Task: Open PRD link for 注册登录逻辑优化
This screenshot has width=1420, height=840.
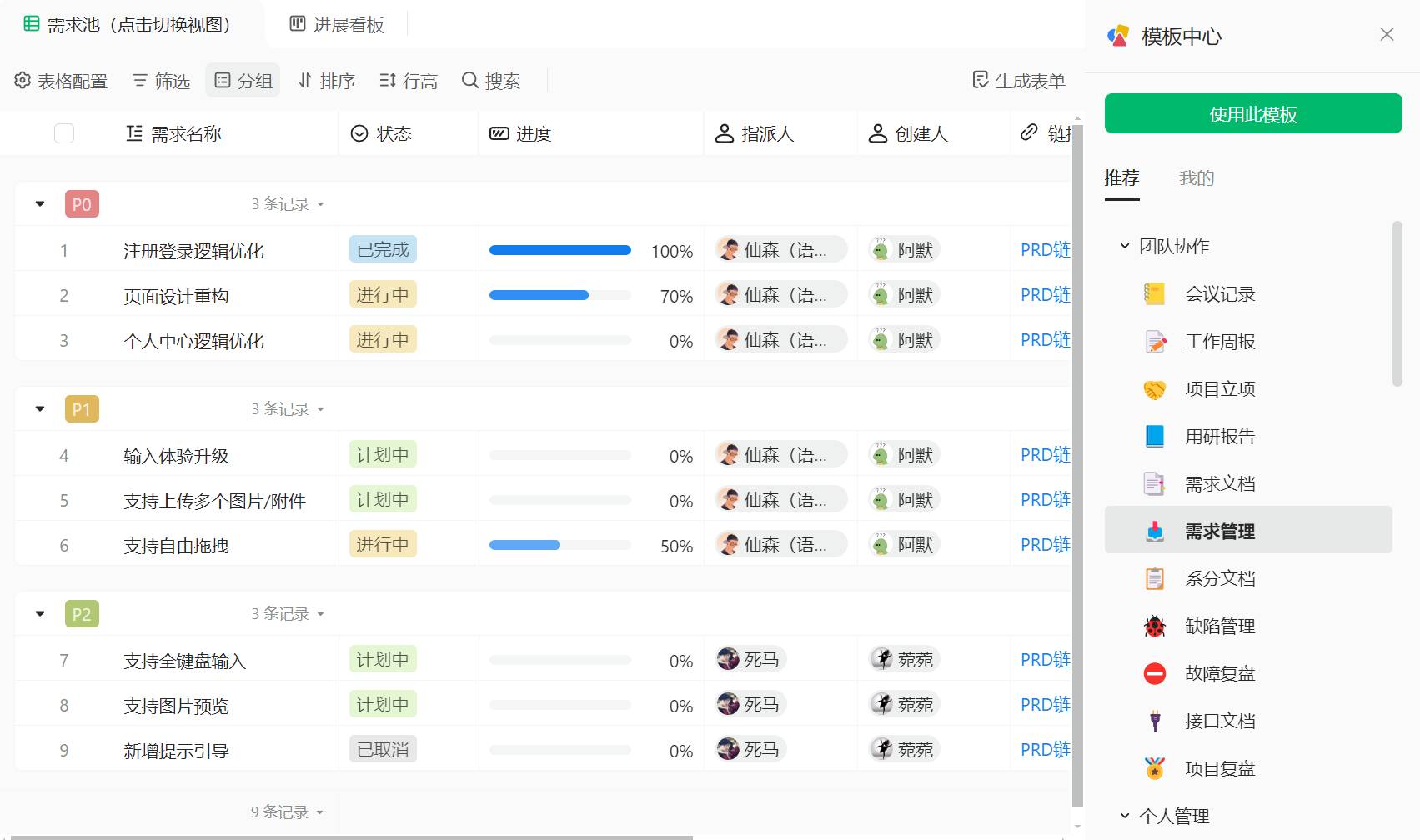Action: click(x=1046, y=250)
